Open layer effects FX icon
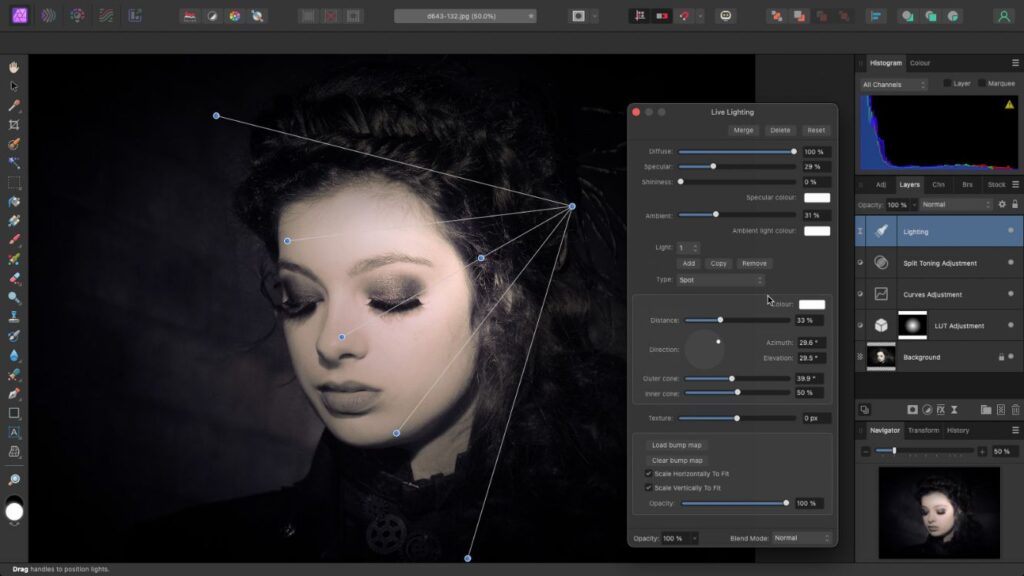 941,409
